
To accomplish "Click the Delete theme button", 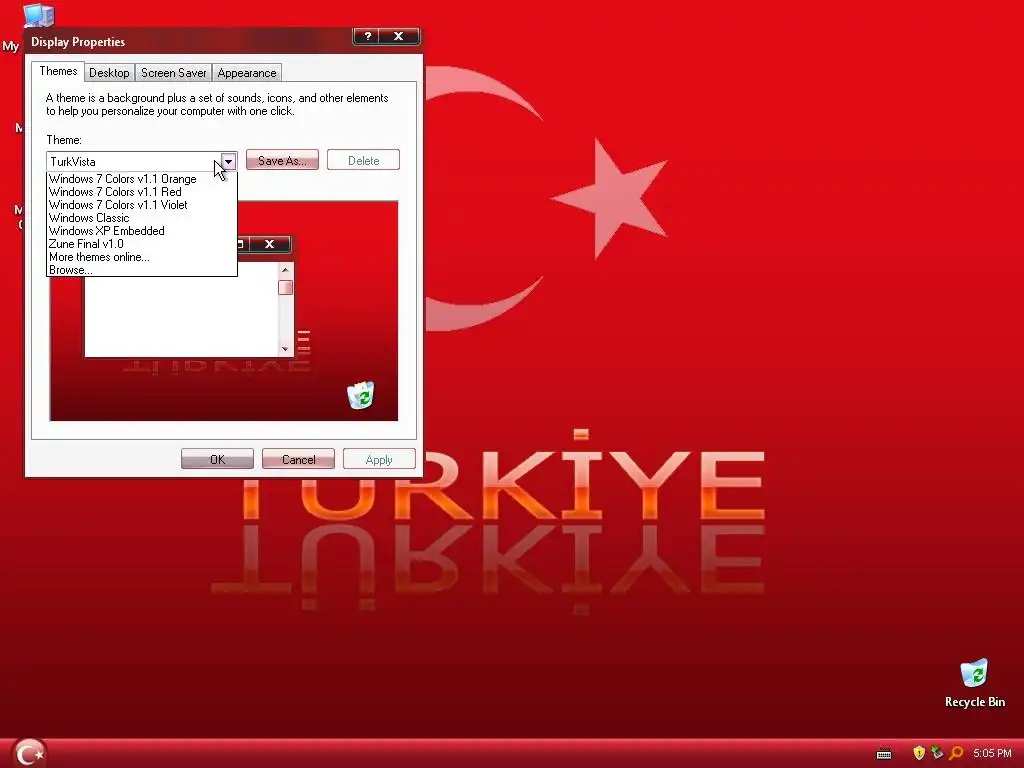I will pyautogui.click(x=363, y=161).
